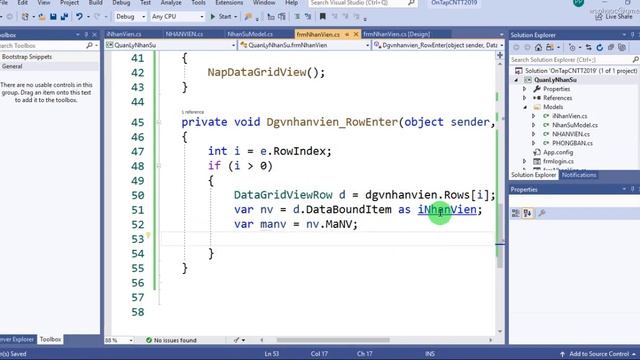Click Show All Files icon

click(x=622, y=48)
